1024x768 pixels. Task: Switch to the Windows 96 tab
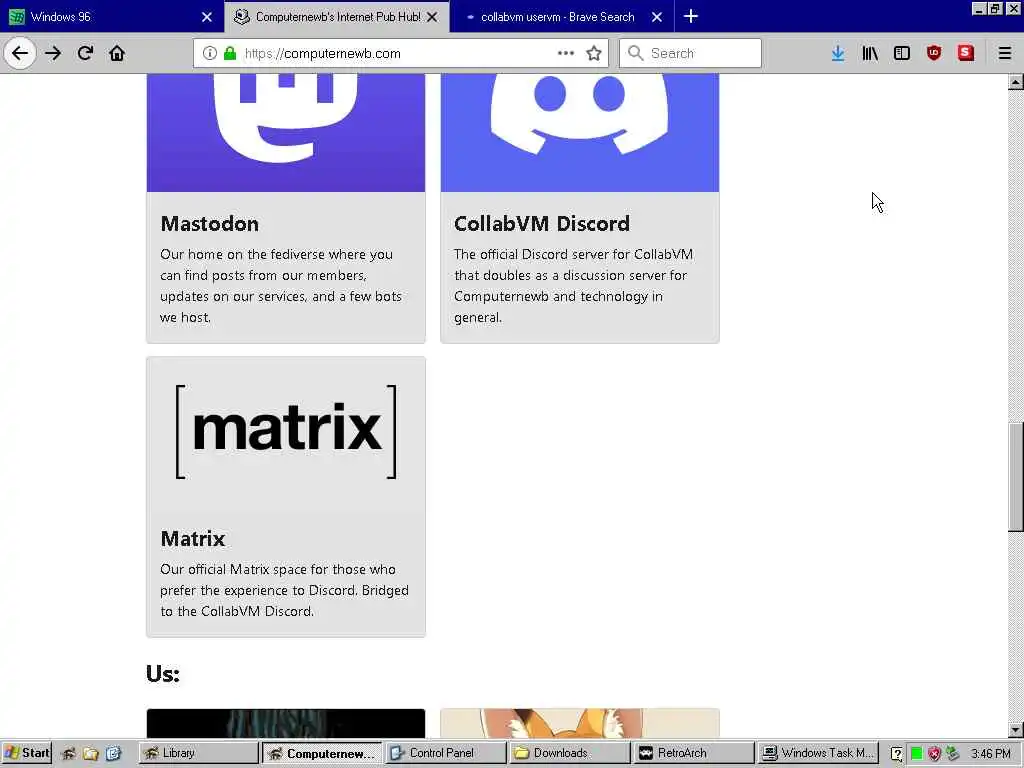point(111,16)
